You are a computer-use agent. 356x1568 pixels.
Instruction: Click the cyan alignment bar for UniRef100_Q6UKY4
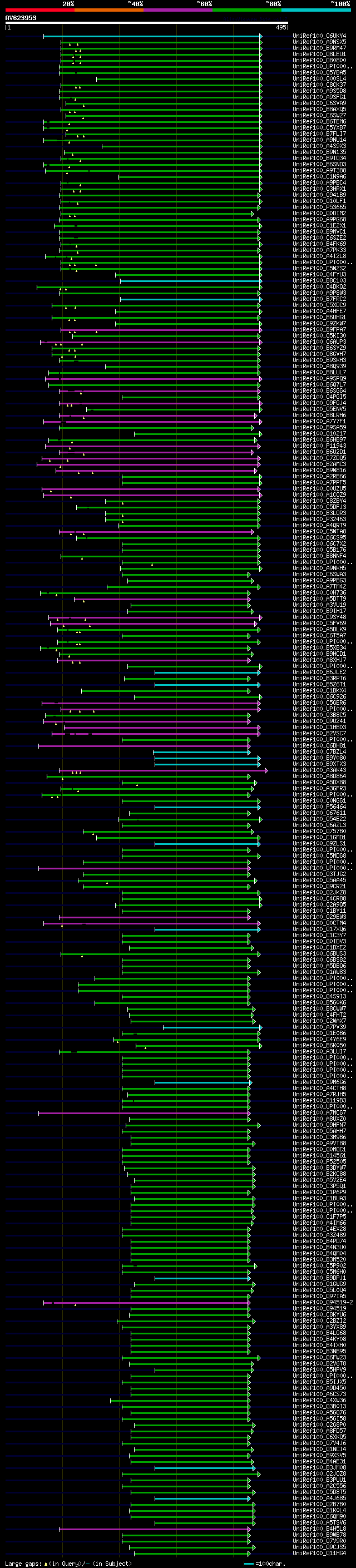[x=152, y=36]
